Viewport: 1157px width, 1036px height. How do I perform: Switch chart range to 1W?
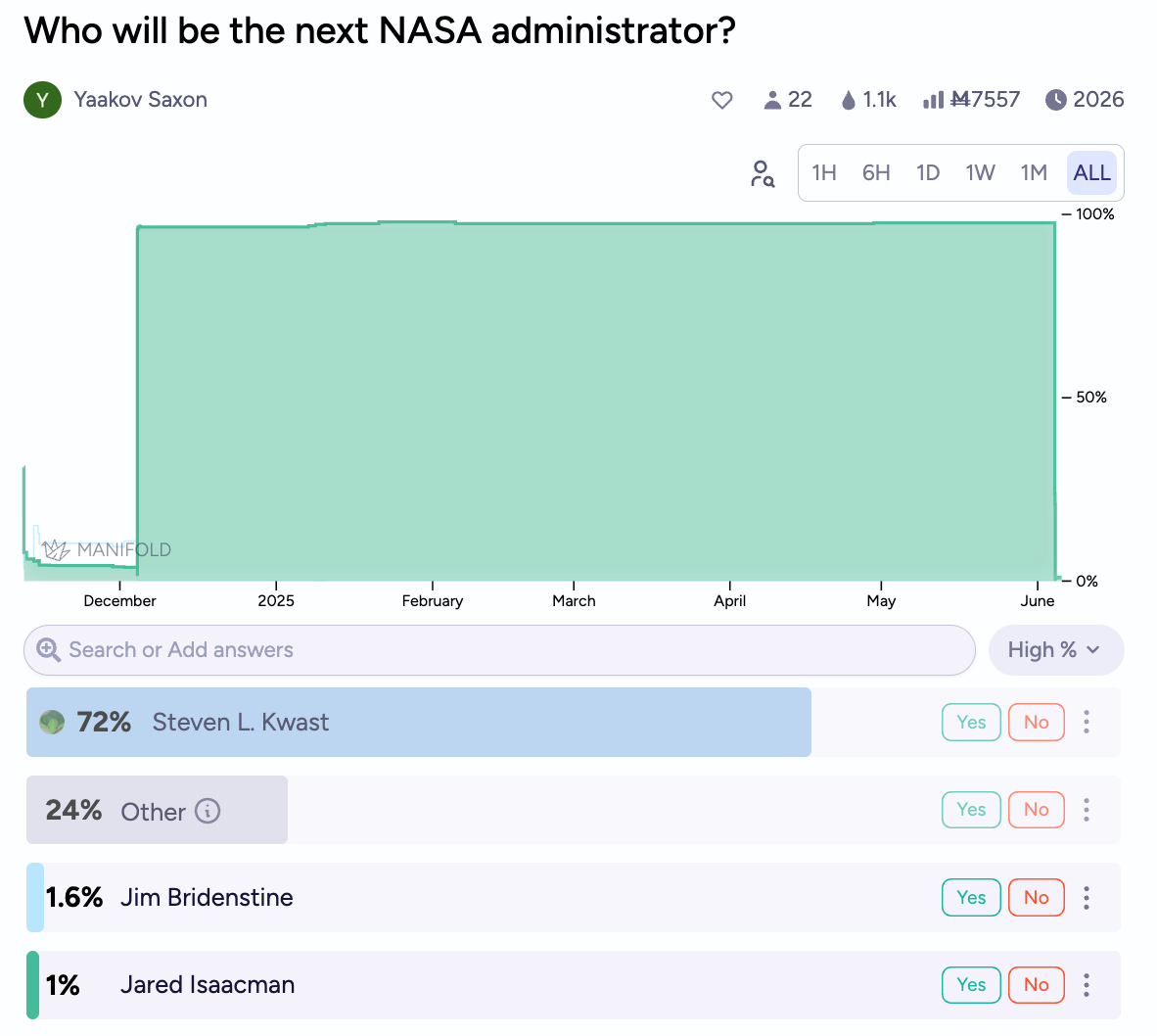tap(980, 172)
